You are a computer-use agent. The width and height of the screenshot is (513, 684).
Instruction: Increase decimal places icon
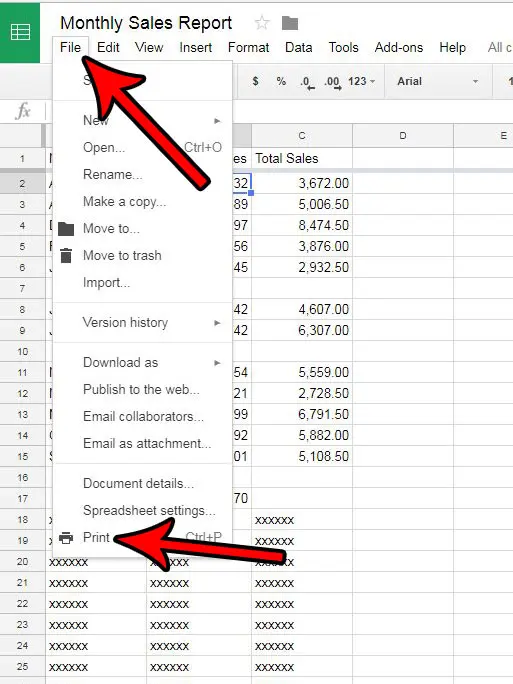(x=333, y=82)
